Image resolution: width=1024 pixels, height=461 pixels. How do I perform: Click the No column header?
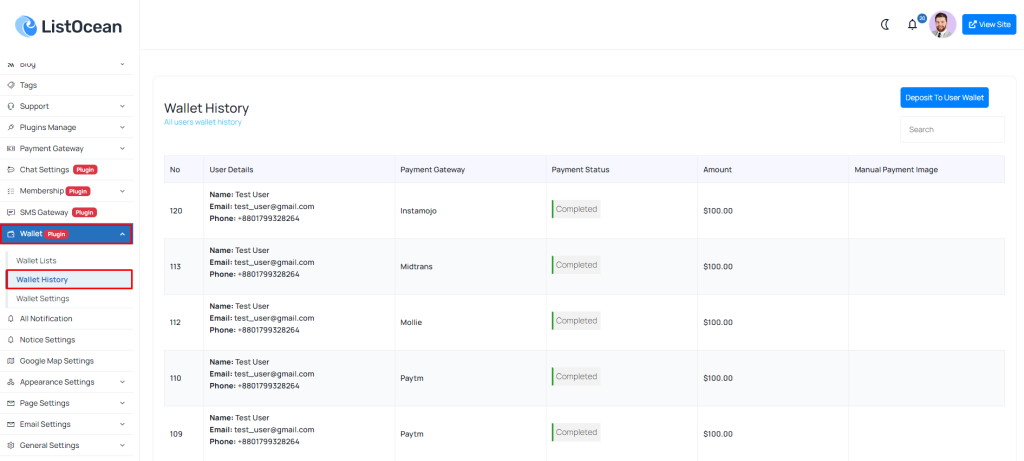(x=175, y=170)
